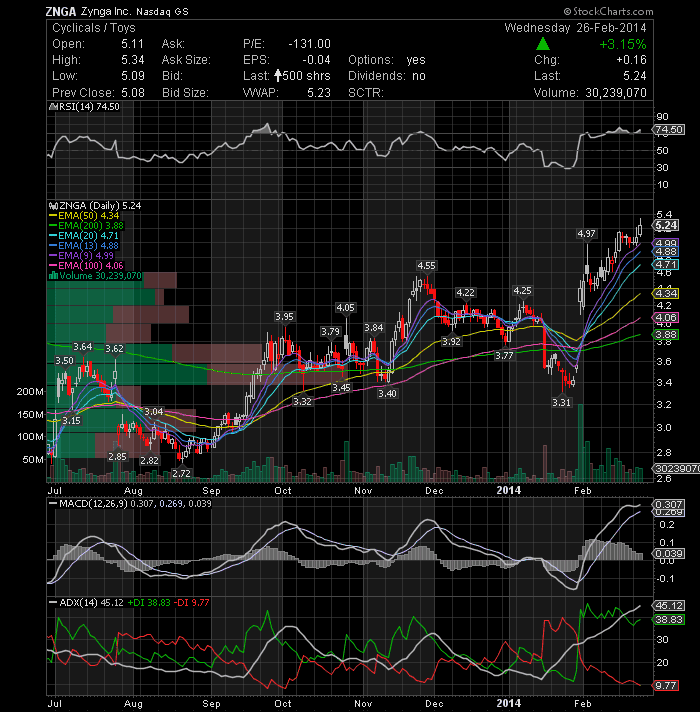The image size is (700, 712).
Task: Click the Nasdaq GS exchange label
Action: click(x=162, y=12)
